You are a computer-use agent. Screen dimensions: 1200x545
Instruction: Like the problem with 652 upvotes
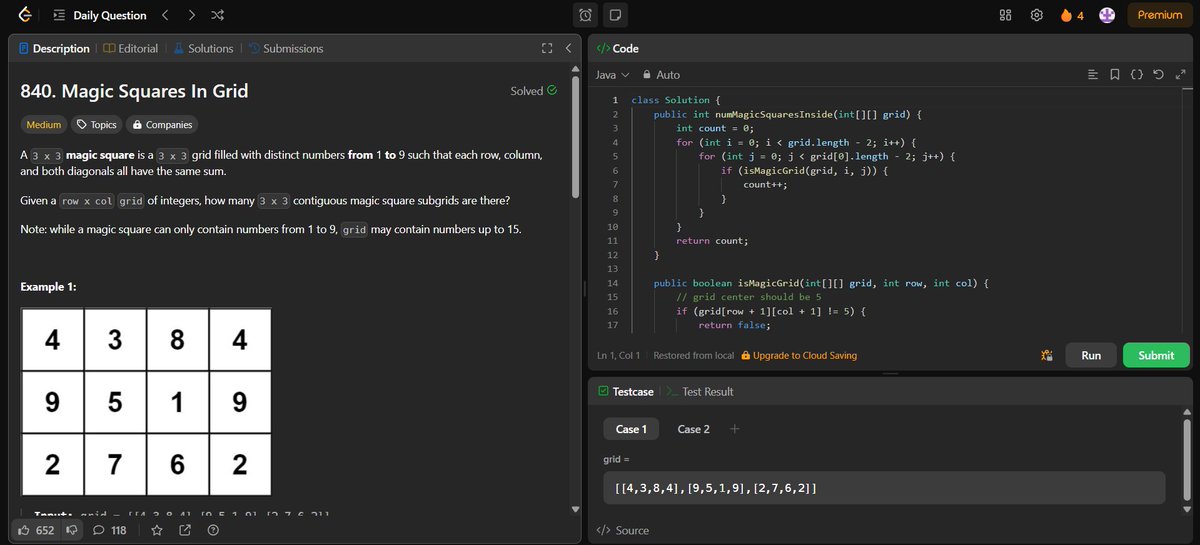pos(36,530)
